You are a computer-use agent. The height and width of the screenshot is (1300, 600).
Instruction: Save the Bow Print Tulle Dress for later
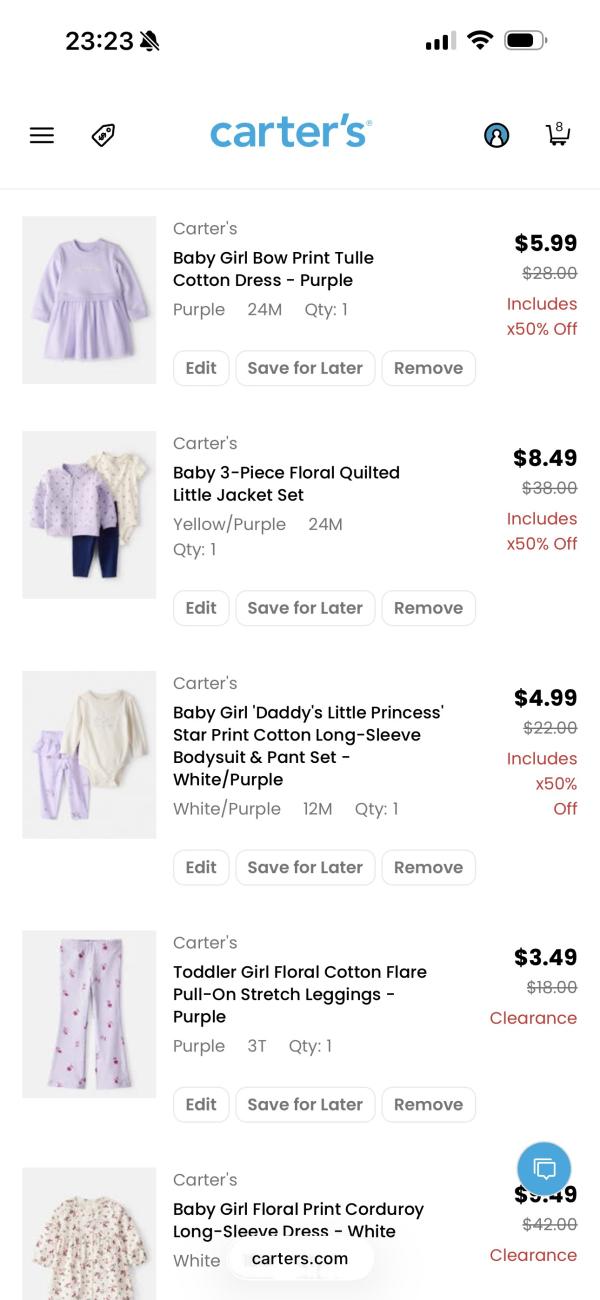click(305, 368)
